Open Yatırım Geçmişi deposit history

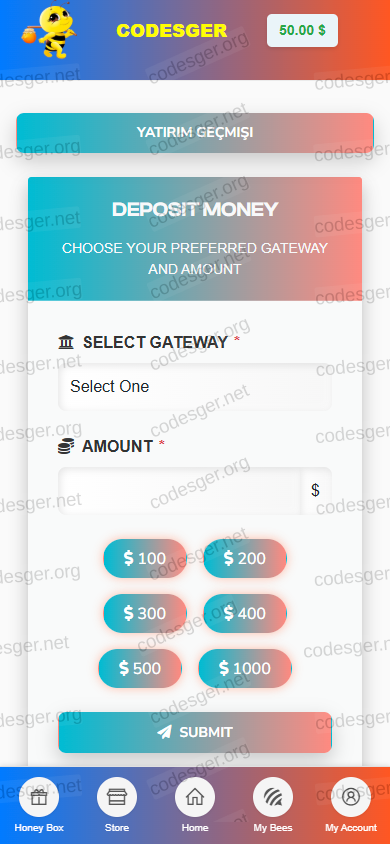pos(195,133)
